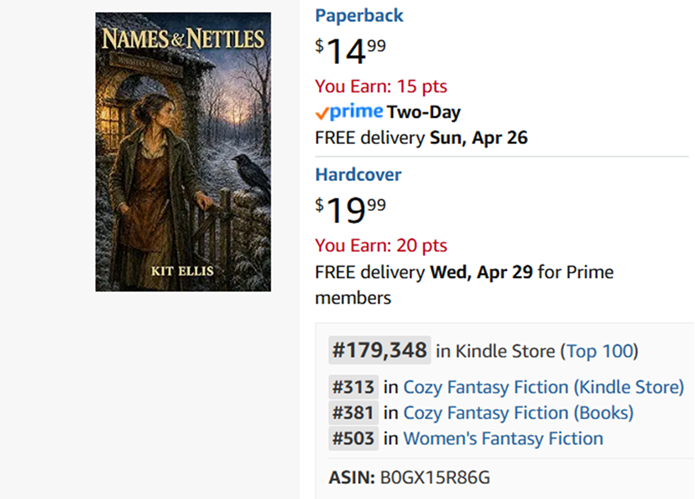The height and width of the screenshot is (499, 695).
Task: Click the ASIN code B0GX15R86G
Action: [435, 476]
